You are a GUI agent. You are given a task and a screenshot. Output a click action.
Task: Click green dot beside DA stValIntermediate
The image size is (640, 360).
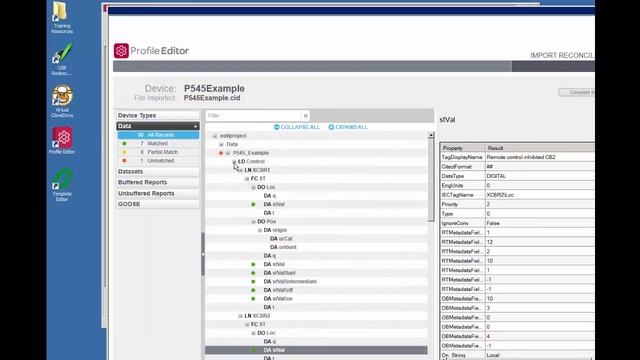click(253, 281)
